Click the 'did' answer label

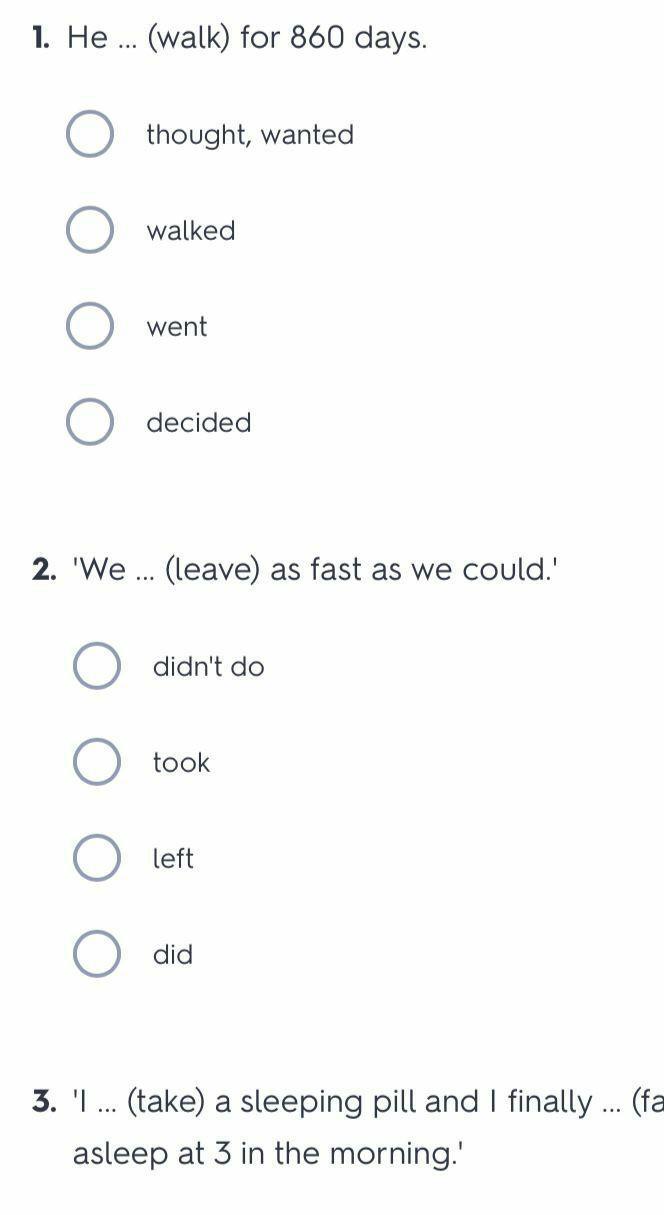tap(172, 955)
